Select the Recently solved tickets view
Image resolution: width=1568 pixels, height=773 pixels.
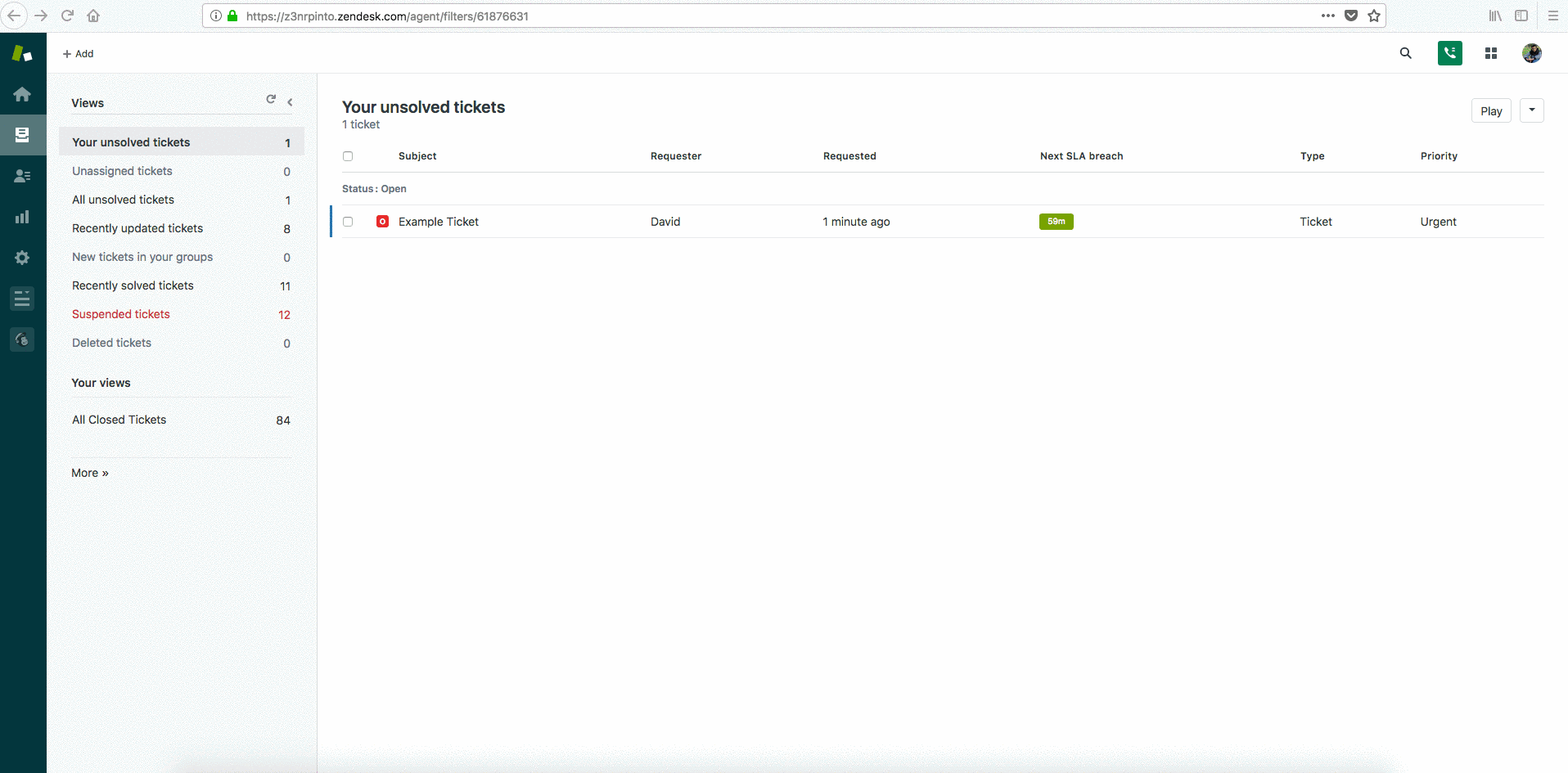[133, 285]
